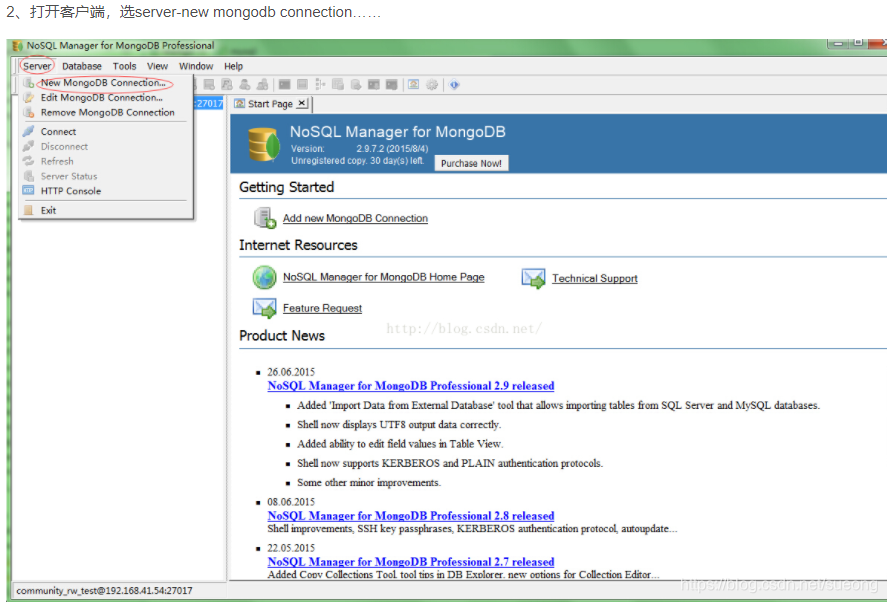Select the highlighted :27017 connection in tree
Screen dimensions: 887x603
(x=209, y=104)
